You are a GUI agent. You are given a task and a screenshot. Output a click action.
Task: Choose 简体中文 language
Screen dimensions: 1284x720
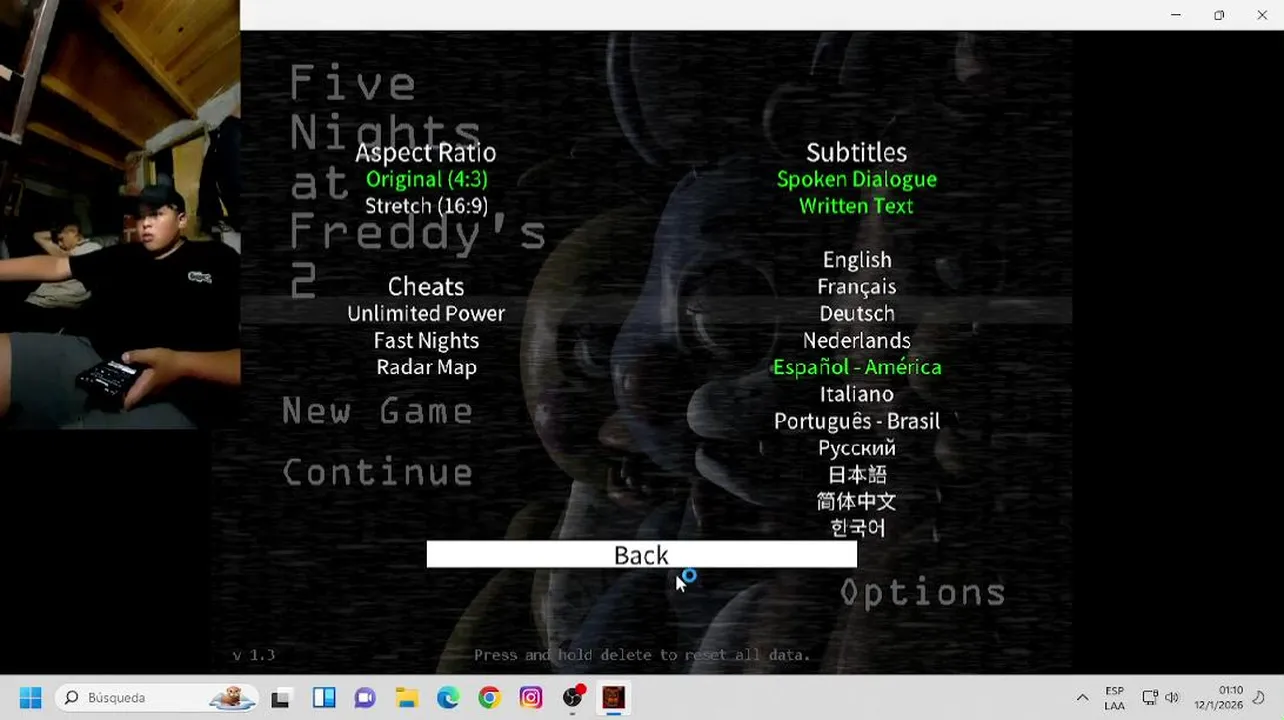point(857,501)
